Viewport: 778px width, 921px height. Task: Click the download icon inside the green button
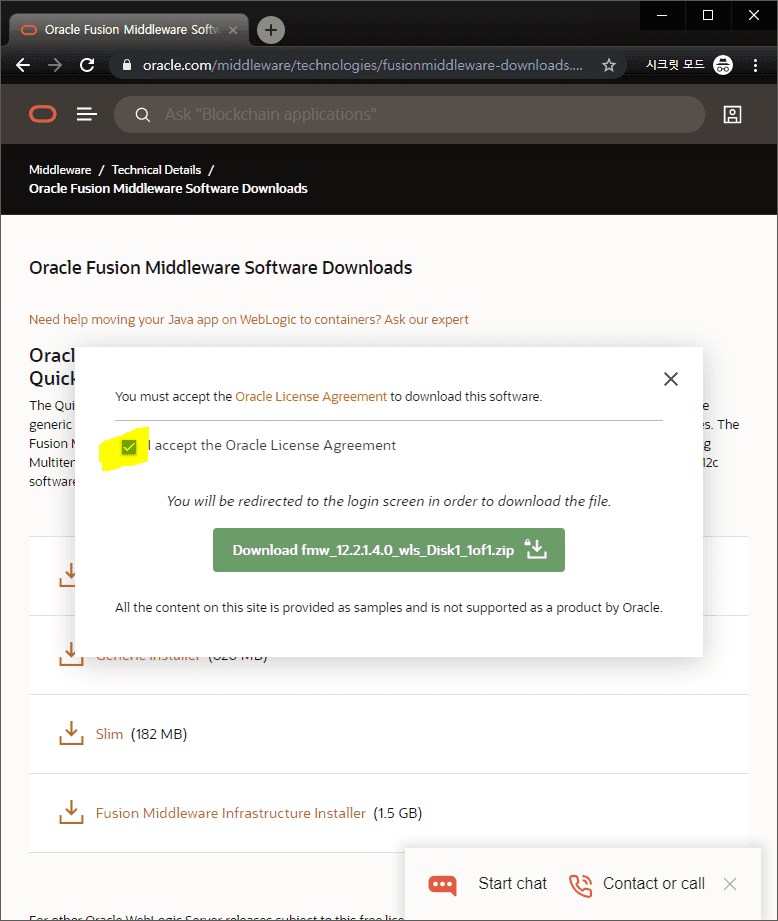[535, 549]
